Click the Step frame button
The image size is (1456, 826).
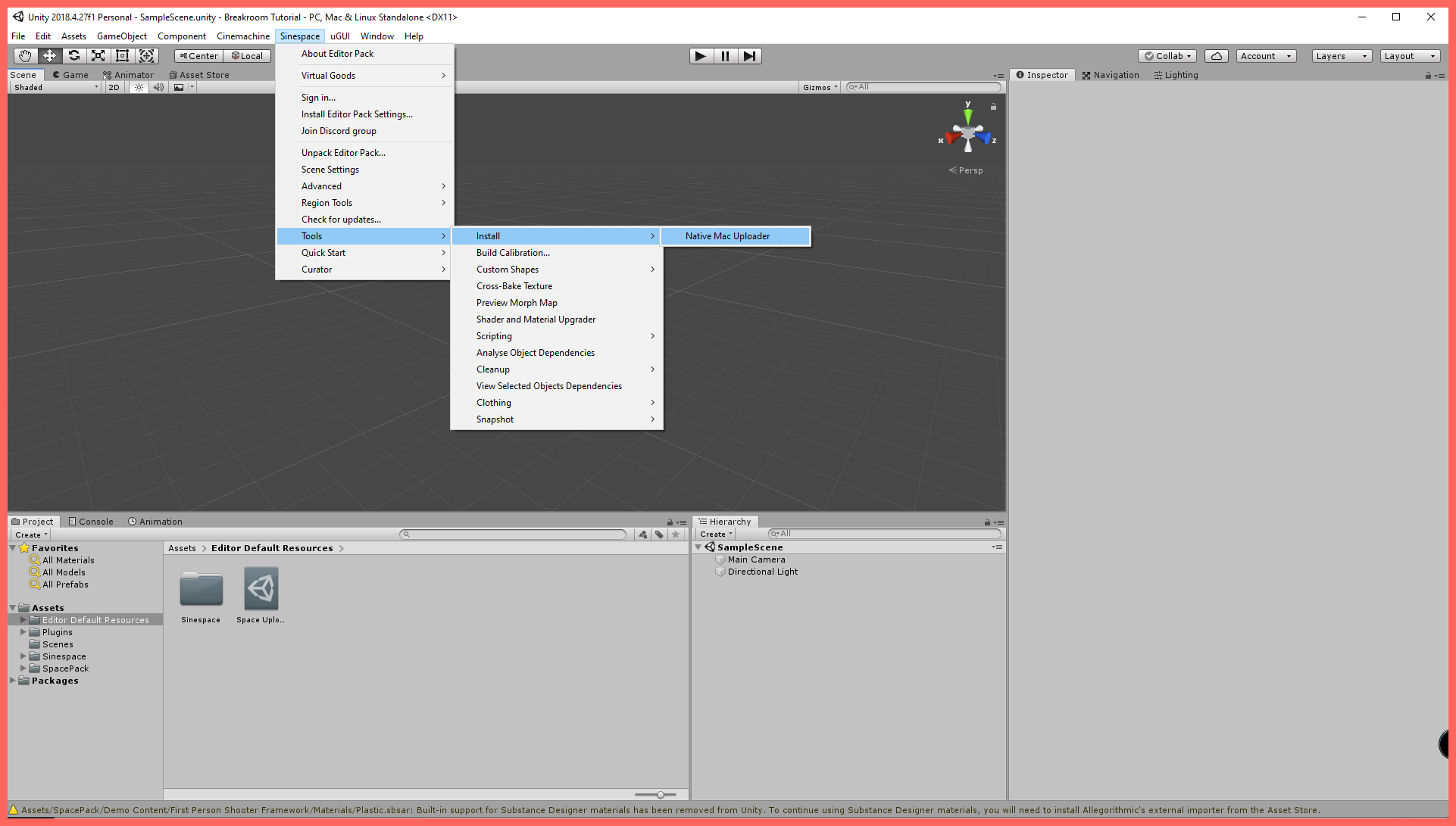(x=749, y=56)
